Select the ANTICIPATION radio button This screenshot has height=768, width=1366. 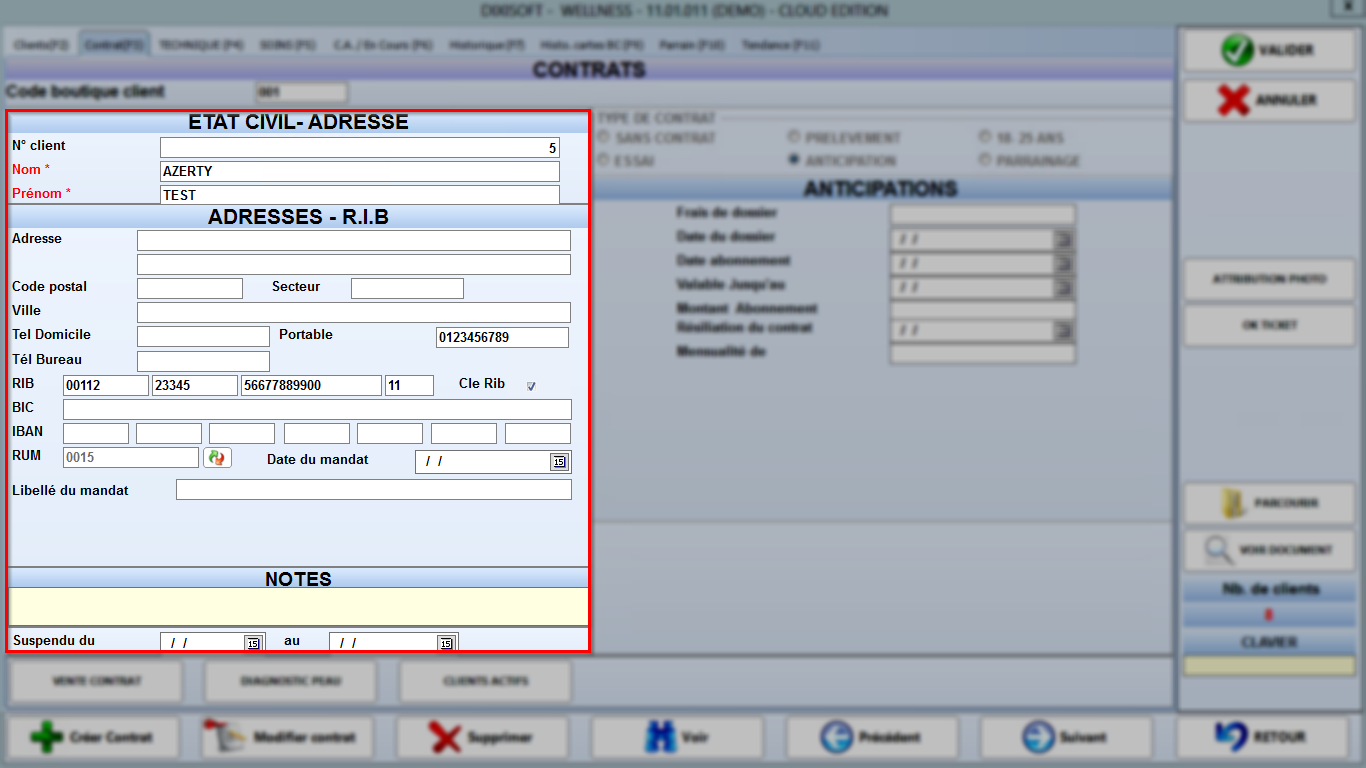(791, 160)
